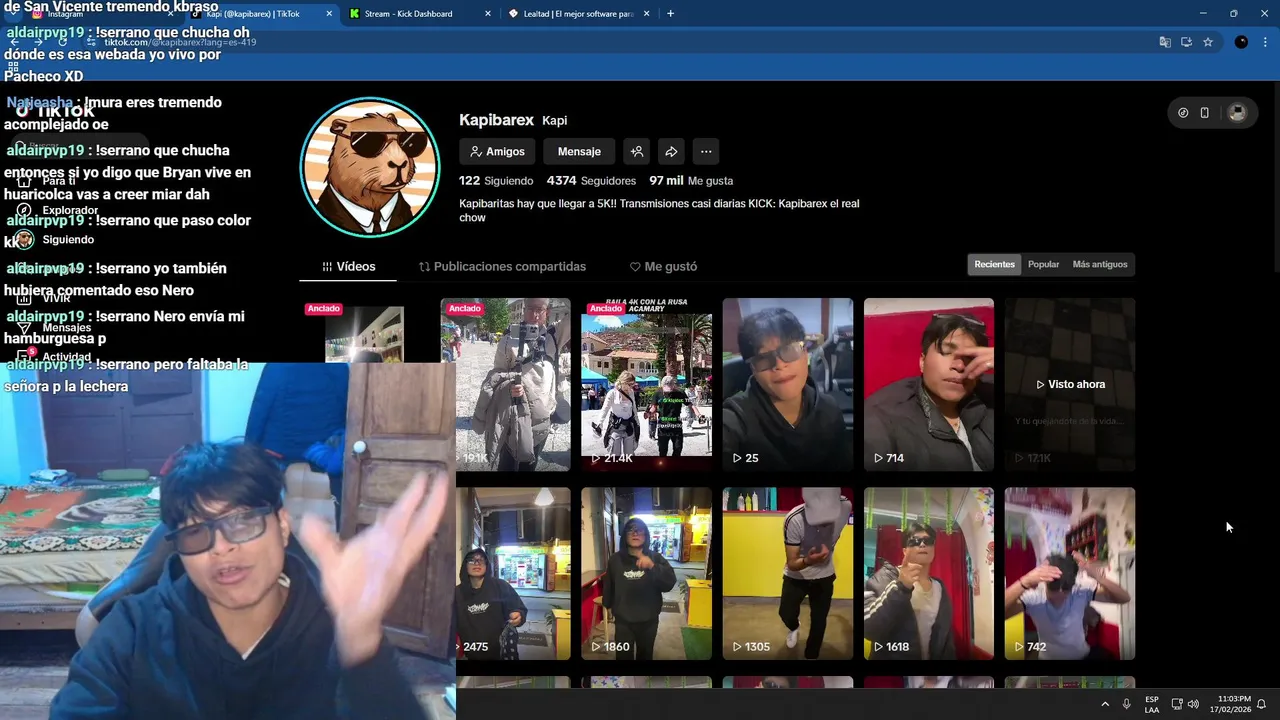Viewport: 1280px width, 720px height.
Task: Sort videos by Popular
Action: 1043,264
